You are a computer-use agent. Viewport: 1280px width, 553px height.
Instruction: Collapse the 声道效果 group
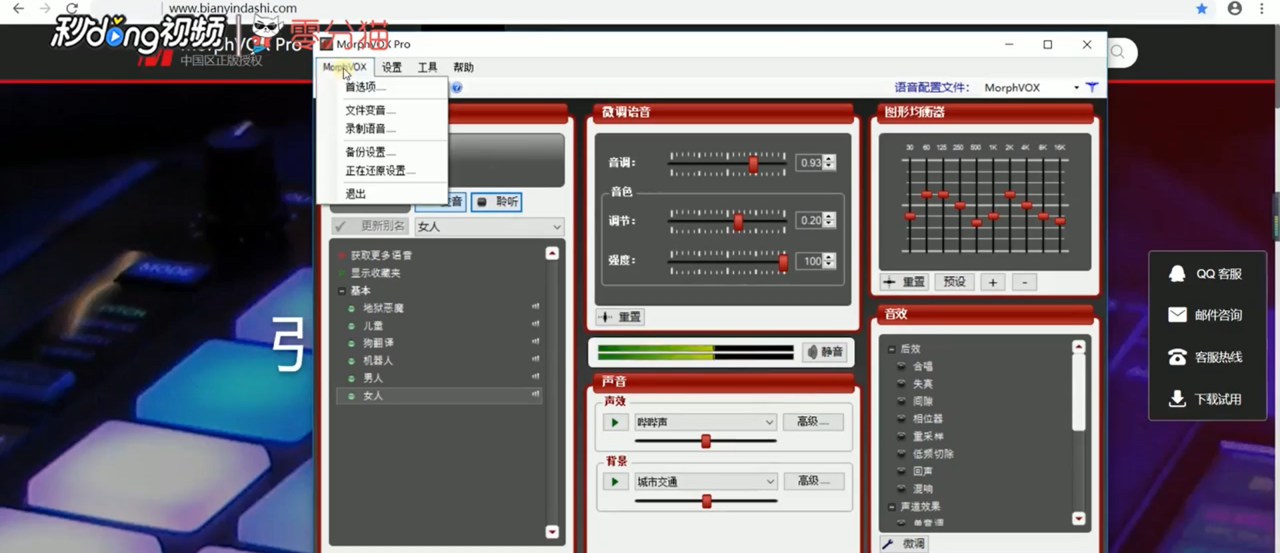click(x=891, y=507)
